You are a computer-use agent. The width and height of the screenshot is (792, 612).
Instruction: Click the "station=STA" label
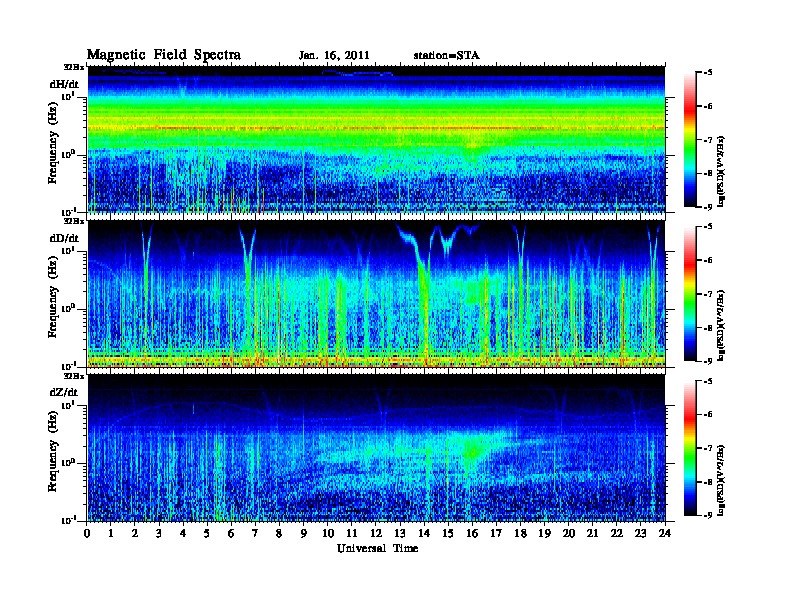point(446,56)
